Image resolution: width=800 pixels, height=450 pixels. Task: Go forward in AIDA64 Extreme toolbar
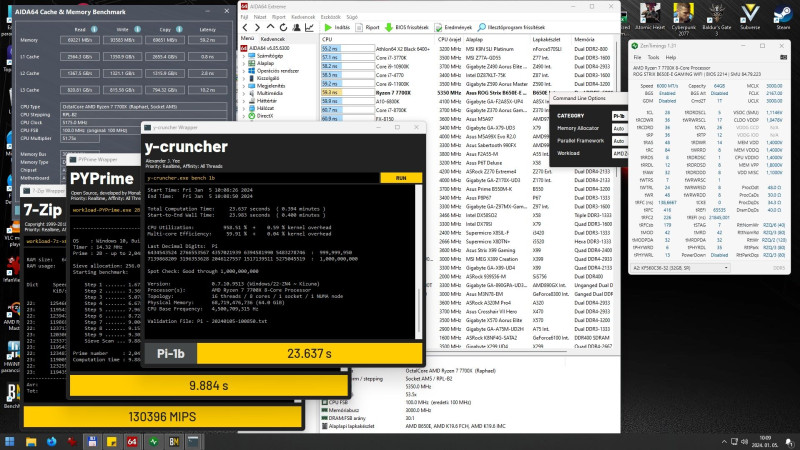pyautogui.click(x=258, y=28)
